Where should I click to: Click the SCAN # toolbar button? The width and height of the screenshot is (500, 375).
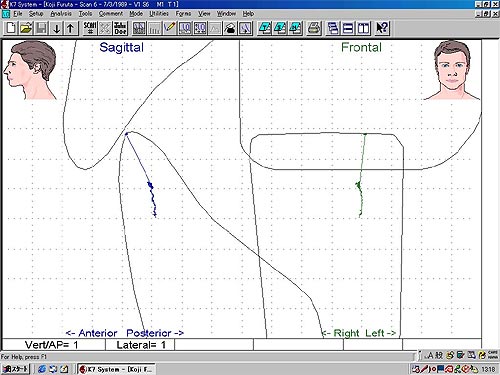click(x=90, y=28)
